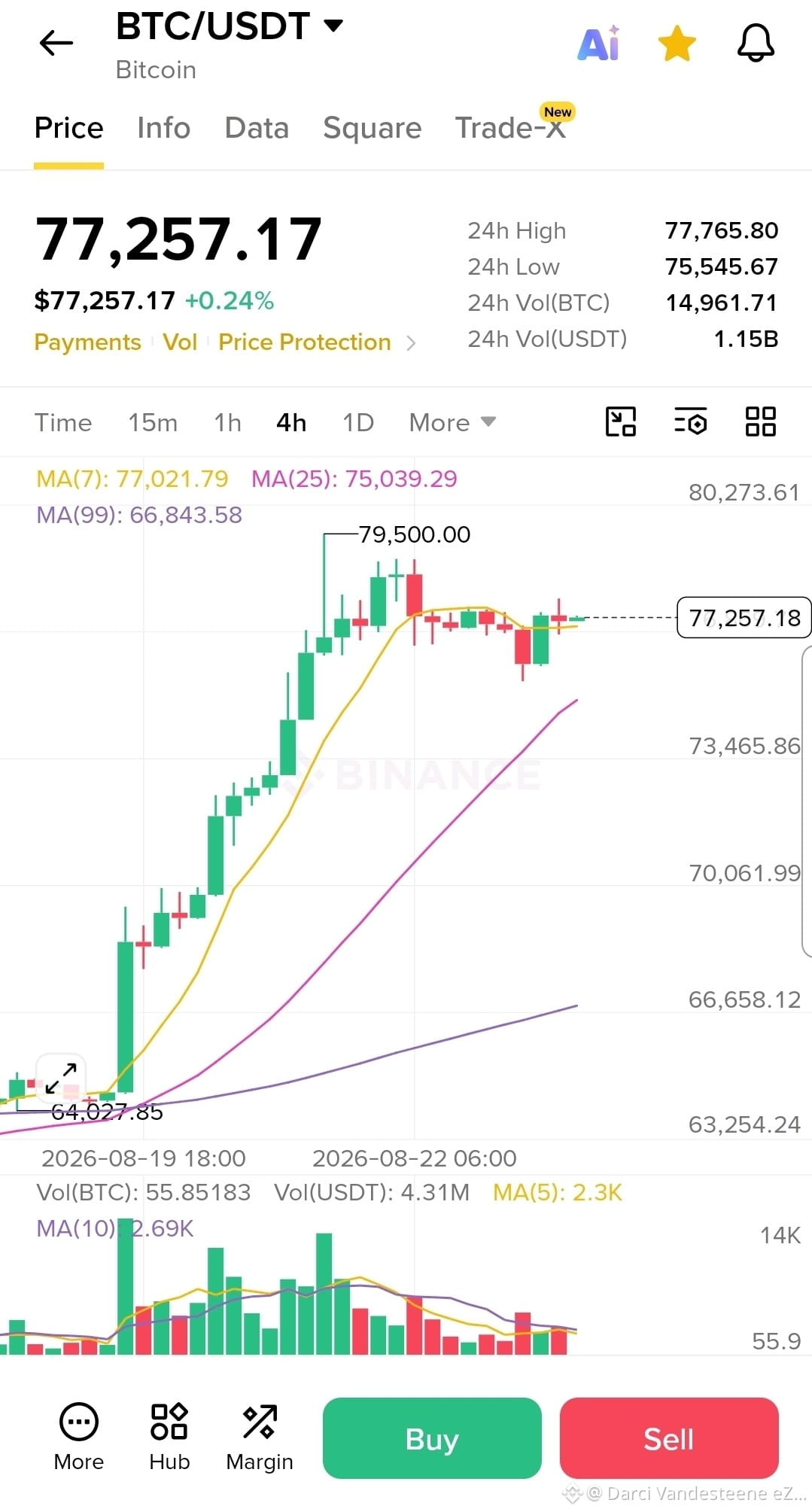Click the Vol(USDT) 4.31M label

372,1192
